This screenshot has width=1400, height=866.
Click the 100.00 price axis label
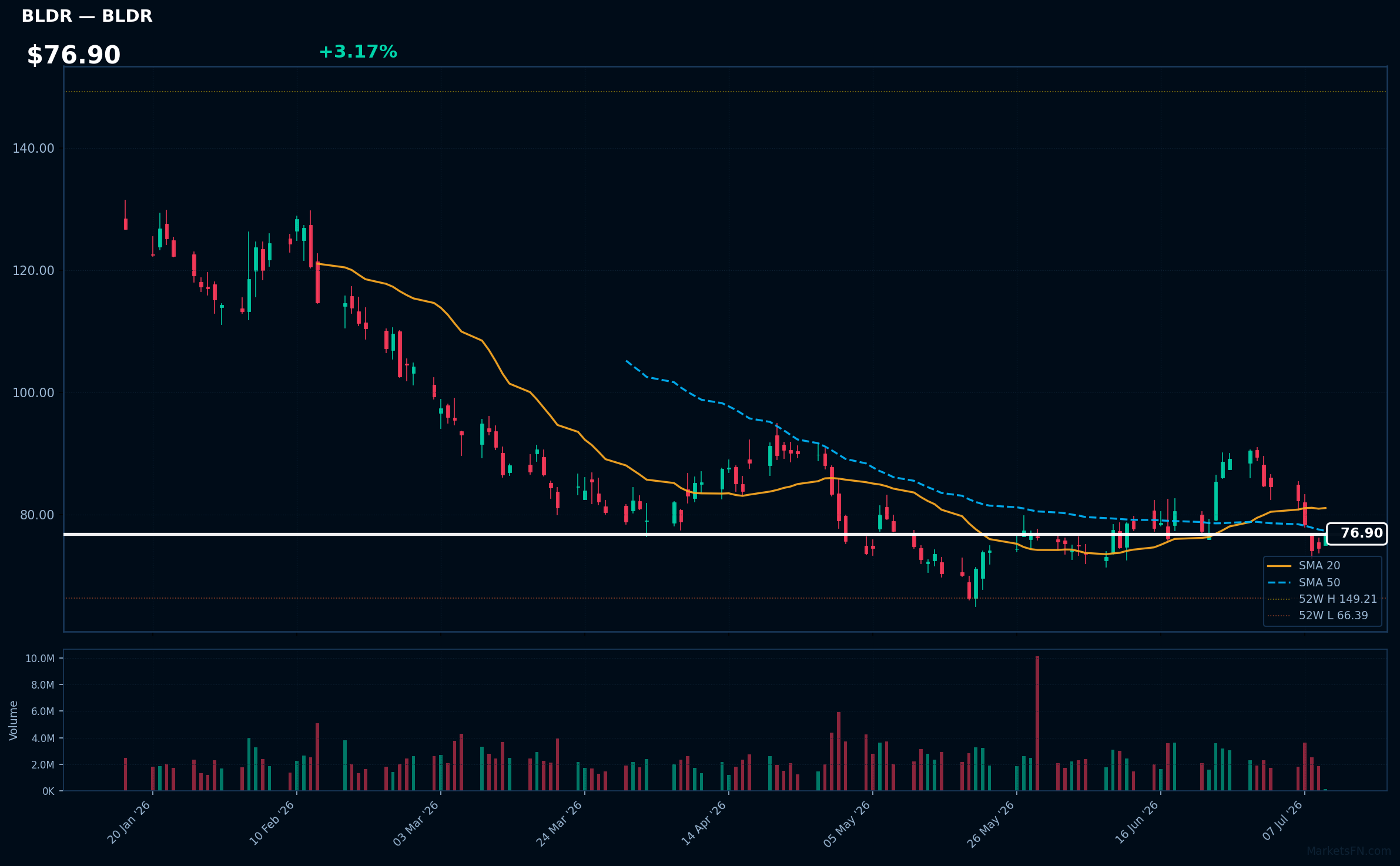point(34,393)
